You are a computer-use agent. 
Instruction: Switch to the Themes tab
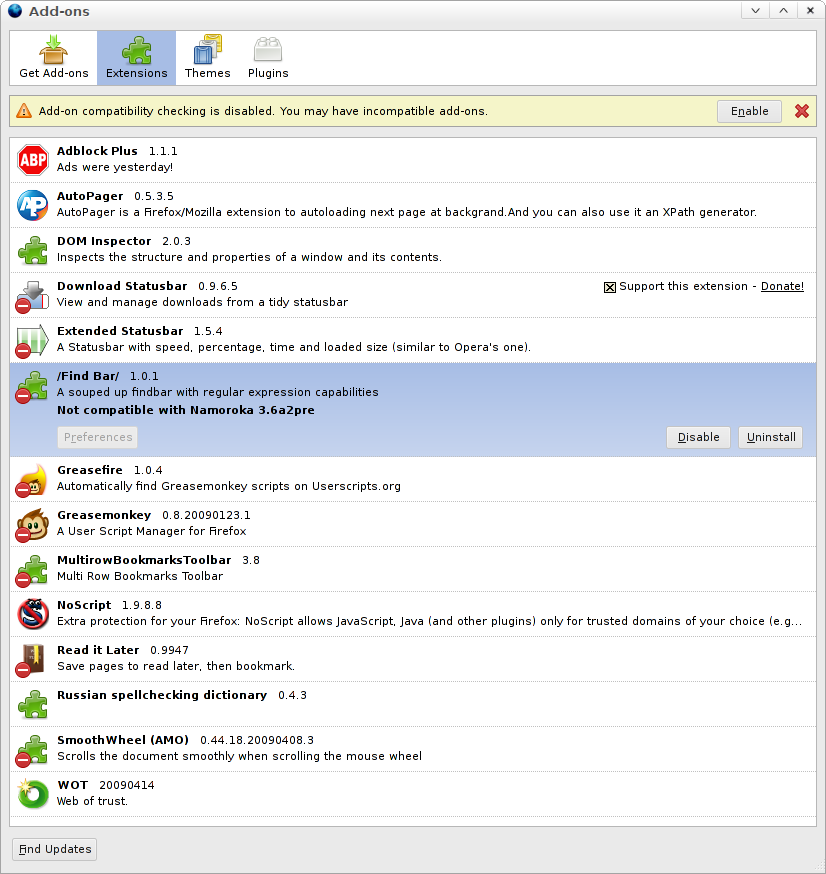click(207, 57)
